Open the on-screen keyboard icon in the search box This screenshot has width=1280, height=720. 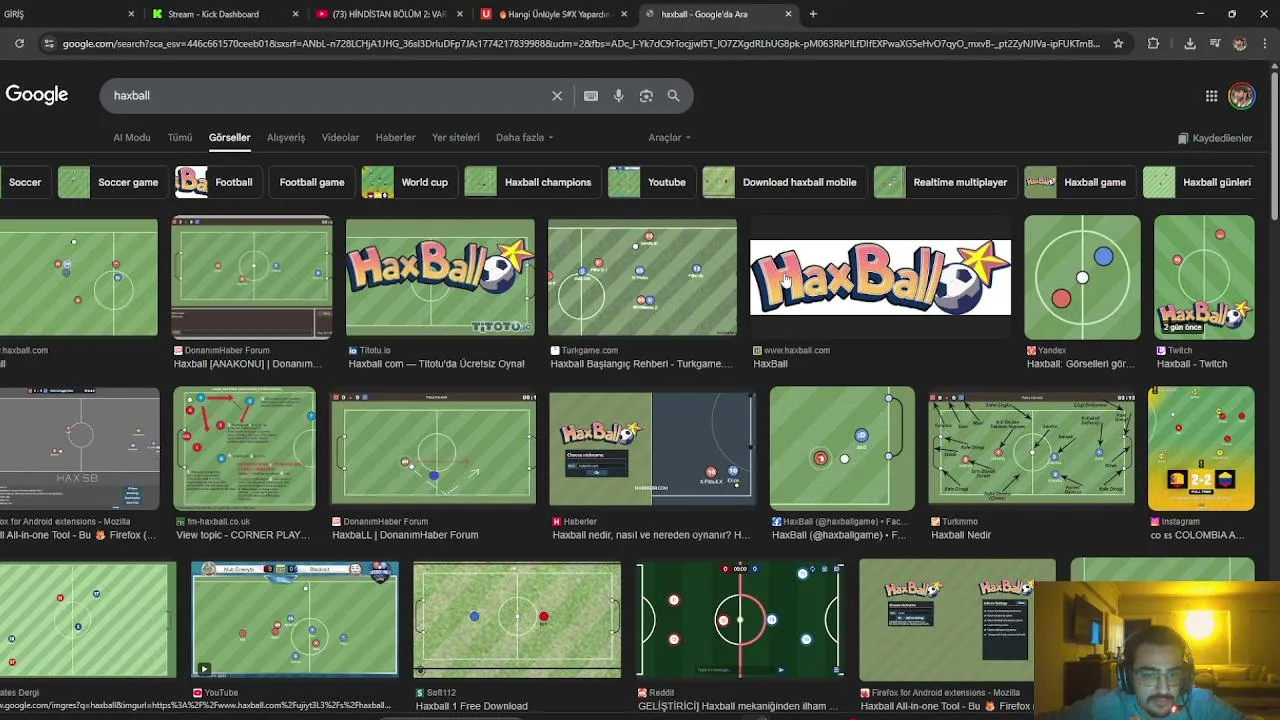[591, 96]
